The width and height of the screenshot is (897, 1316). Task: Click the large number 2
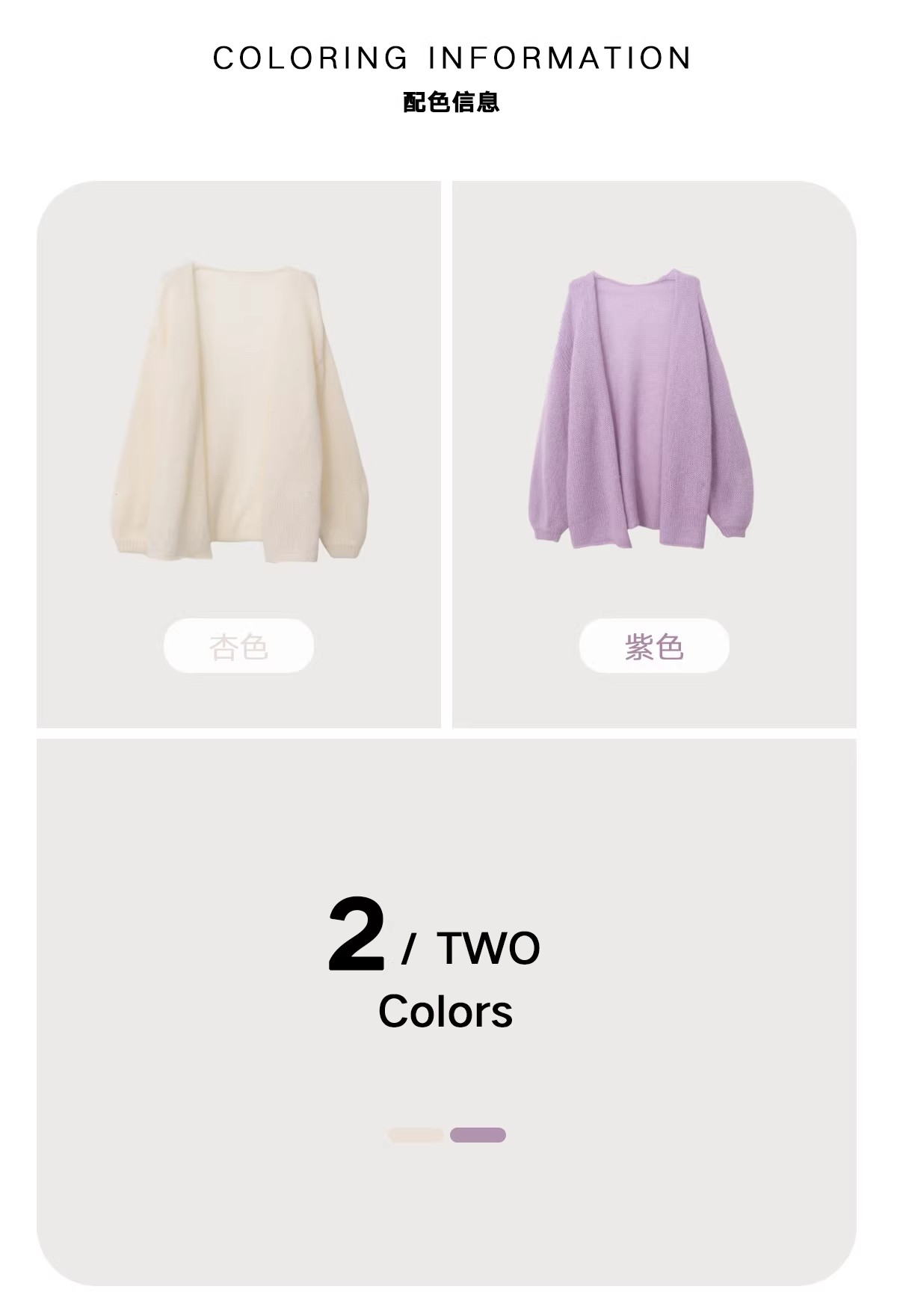[357, 935]
